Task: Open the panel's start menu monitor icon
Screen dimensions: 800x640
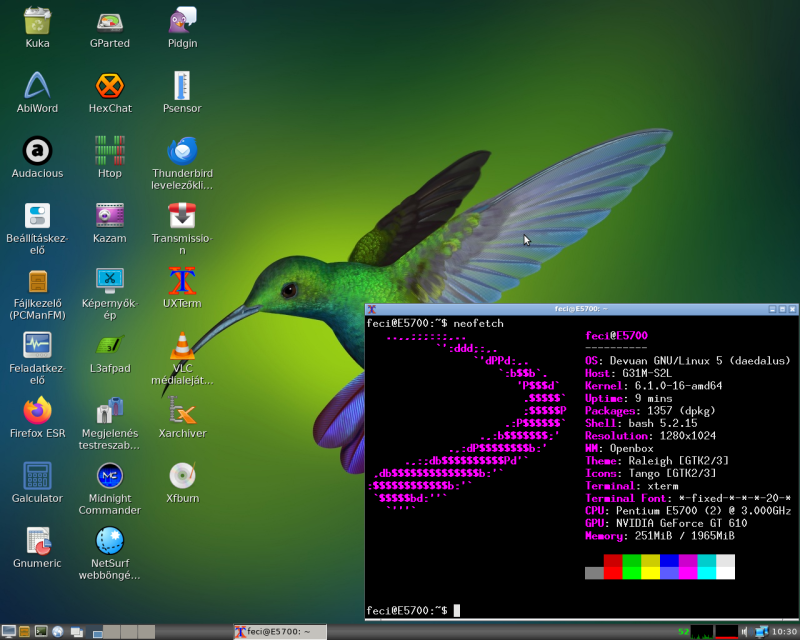Action: 8,632
